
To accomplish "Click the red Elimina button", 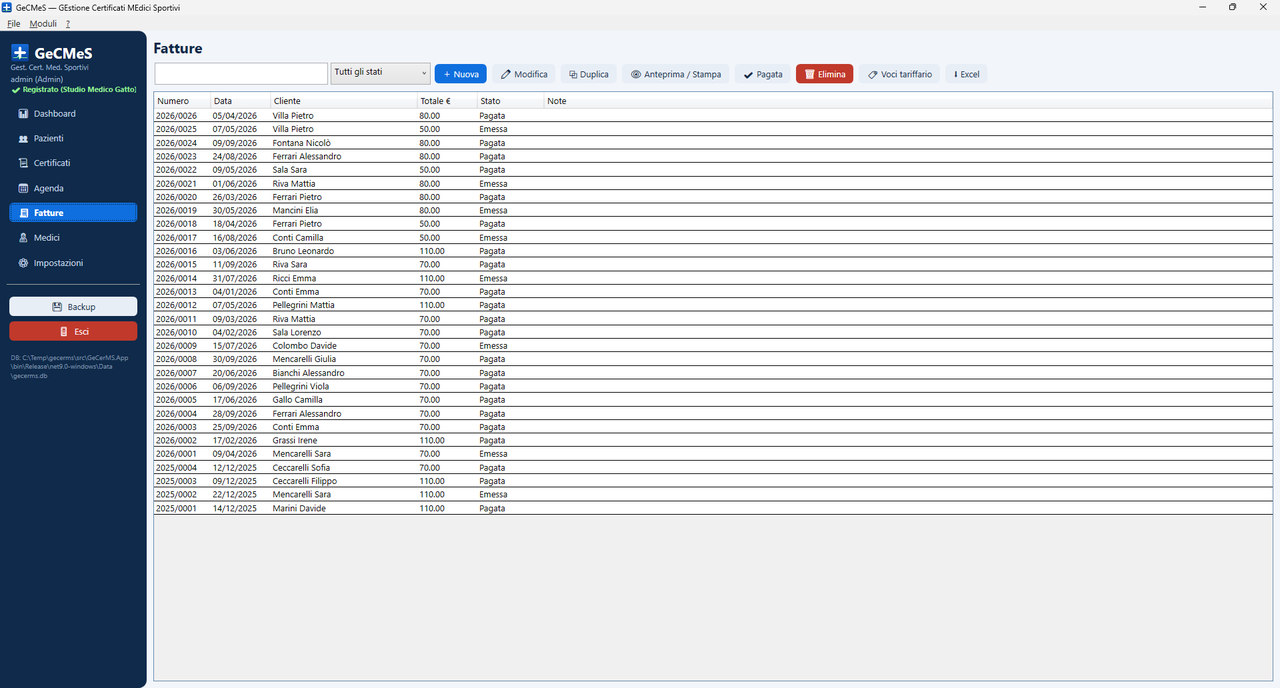I will coord(824,74).
